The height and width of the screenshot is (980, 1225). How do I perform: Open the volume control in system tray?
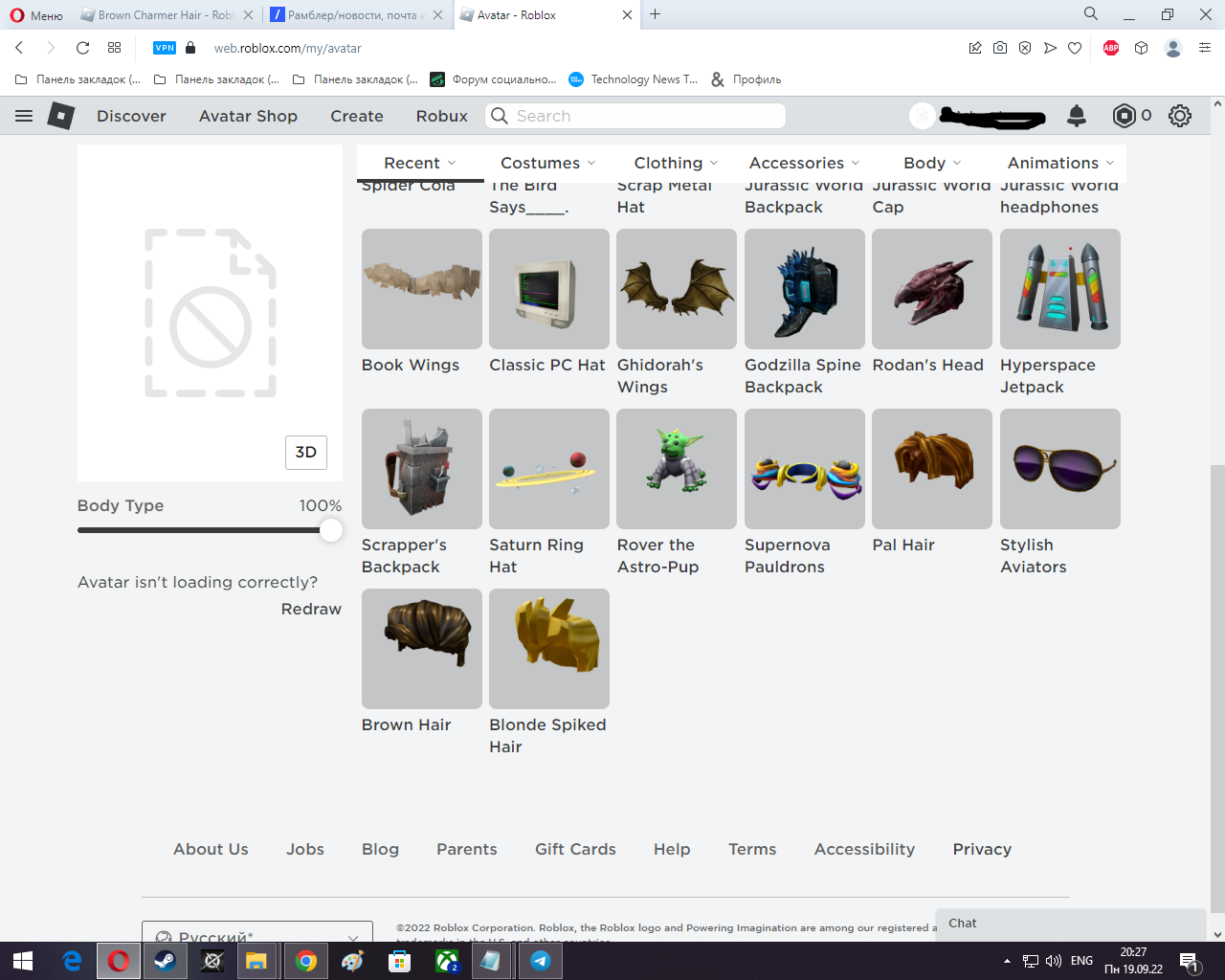tap(1054, 961)
